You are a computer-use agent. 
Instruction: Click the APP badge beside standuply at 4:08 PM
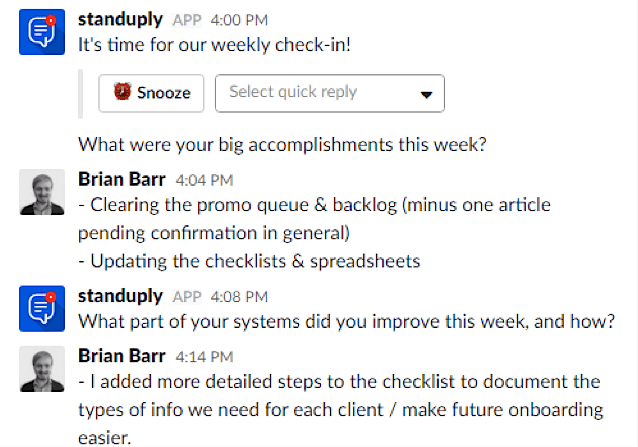187,297
